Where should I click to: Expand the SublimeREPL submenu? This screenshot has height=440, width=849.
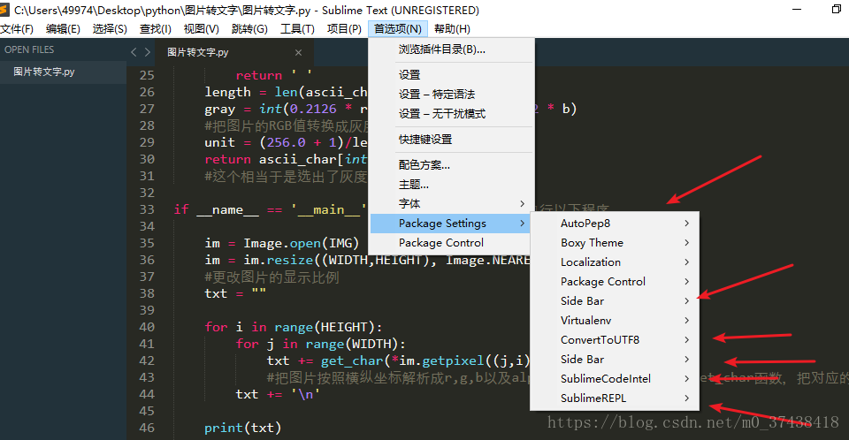click(x=615, y=398)
